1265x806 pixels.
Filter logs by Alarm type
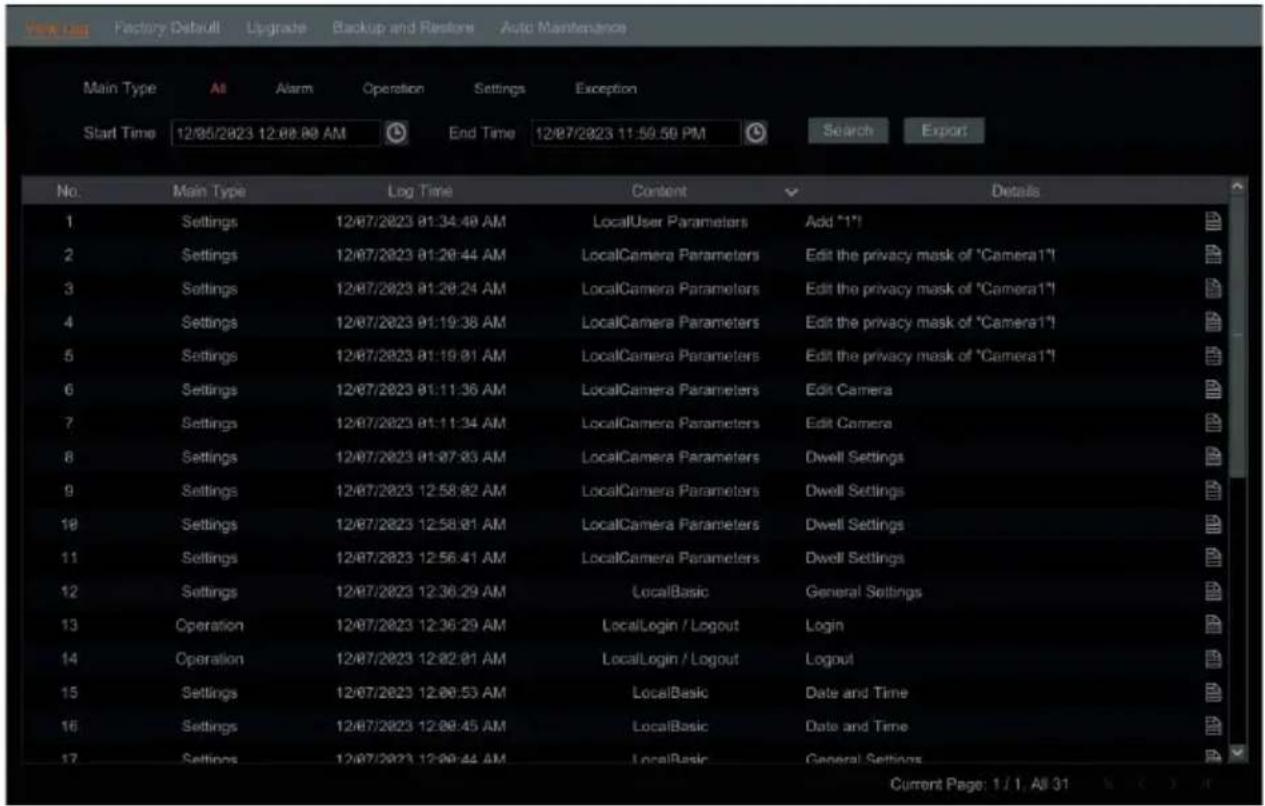(x=295, y=89)
